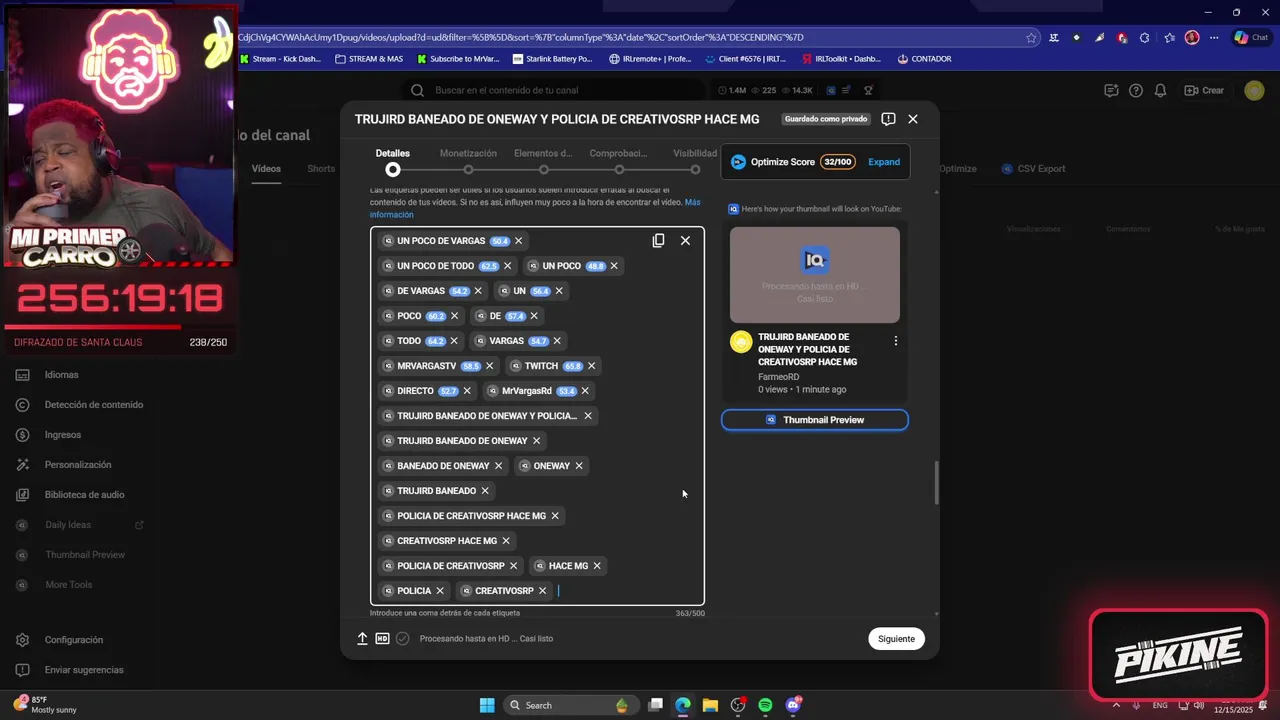Open Personalización in the sidebar
The image size is (1280, 720).
(77, 465)
